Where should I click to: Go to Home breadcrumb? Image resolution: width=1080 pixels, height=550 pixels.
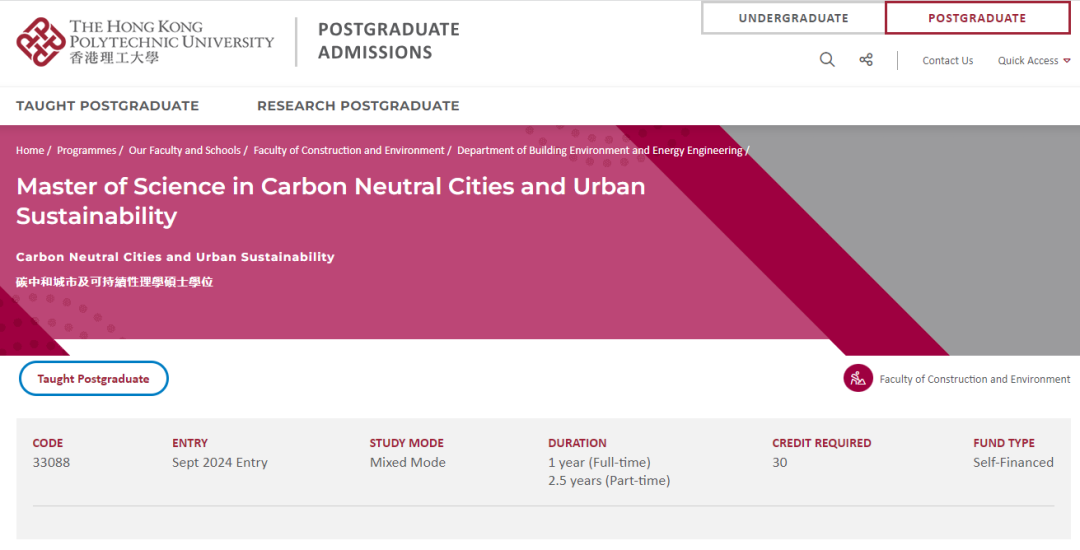coord(30,150)
